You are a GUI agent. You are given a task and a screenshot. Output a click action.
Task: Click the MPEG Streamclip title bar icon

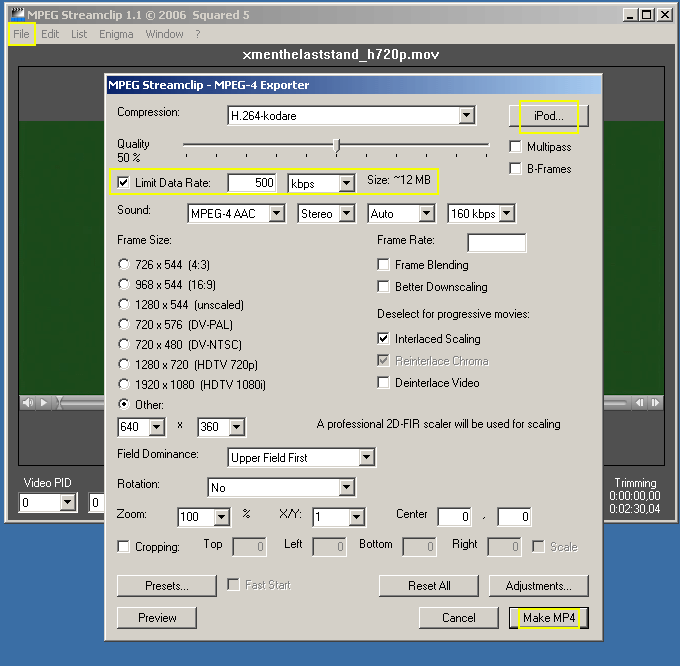18,15
